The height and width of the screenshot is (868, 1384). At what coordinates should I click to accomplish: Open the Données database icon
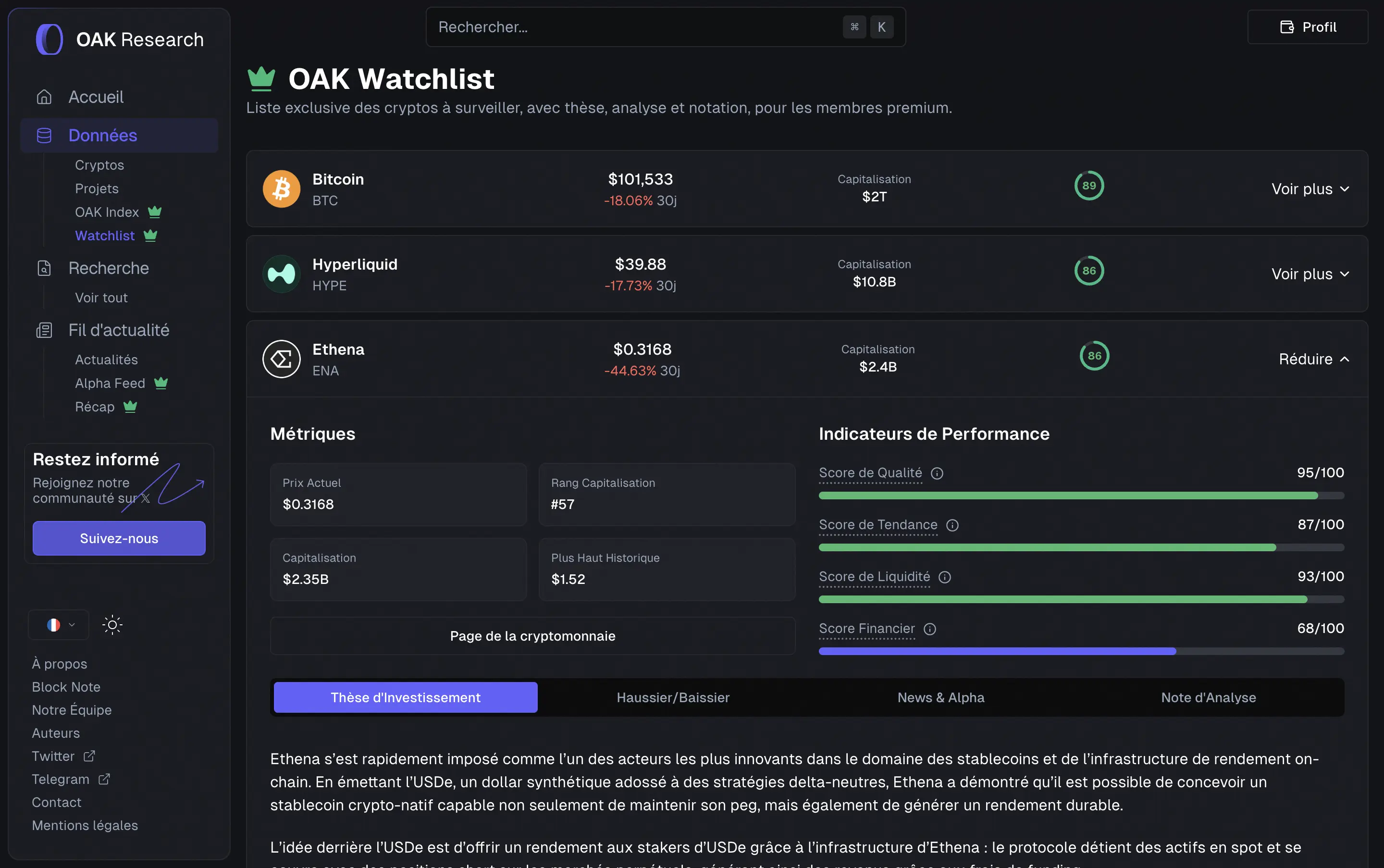click(44, 136)
